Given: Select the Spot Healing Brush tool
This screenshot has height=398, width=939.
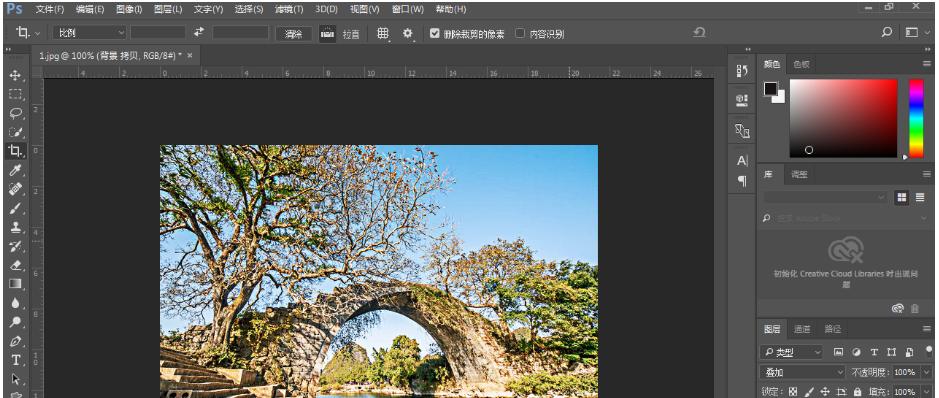Looking at the screenshot, I should pos(16,189).
